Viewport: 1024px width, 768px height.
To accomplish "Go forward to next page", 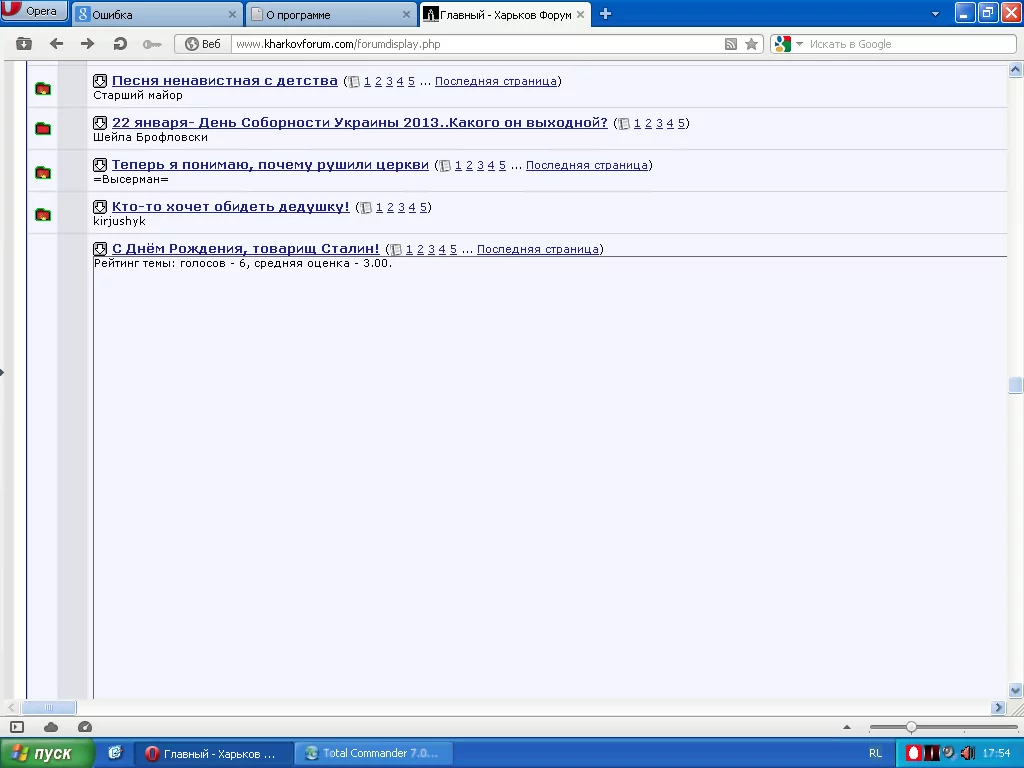I will coord(87,44).
